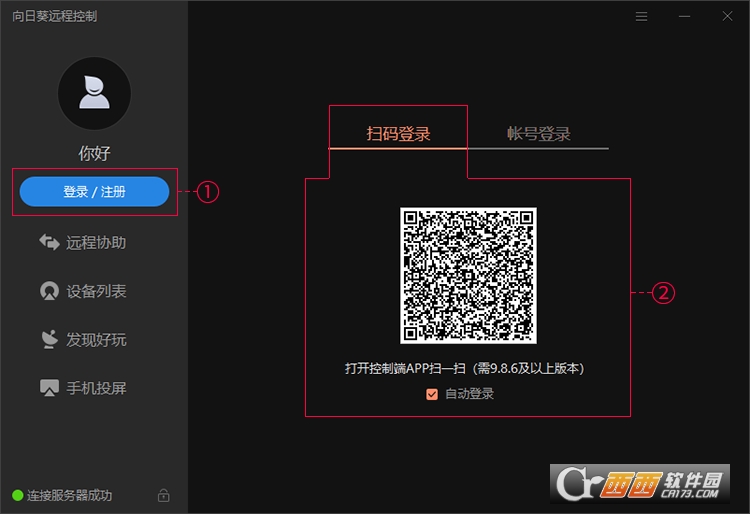Close the 向日葵 window
The image size is (750, 514).
click(728, 17)
